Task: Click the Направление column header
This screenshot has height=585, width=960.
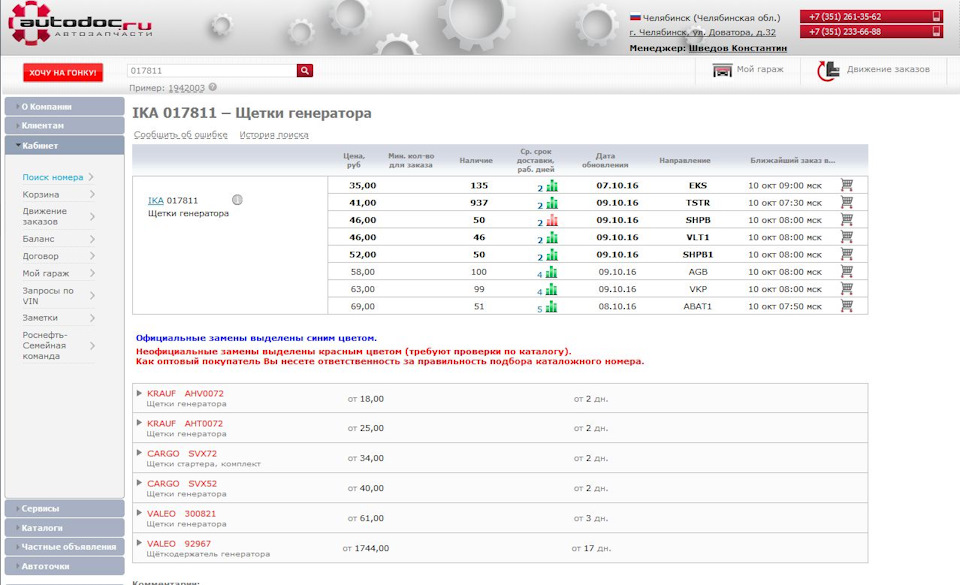Action: [x=685, y=160]
